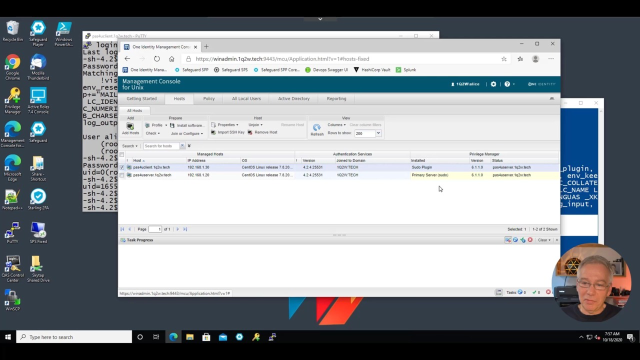The height and width of the screenshot is (360, 640).
Task: Toggle the select-all hosts checkbox
Action: click(x=122, y=154)
